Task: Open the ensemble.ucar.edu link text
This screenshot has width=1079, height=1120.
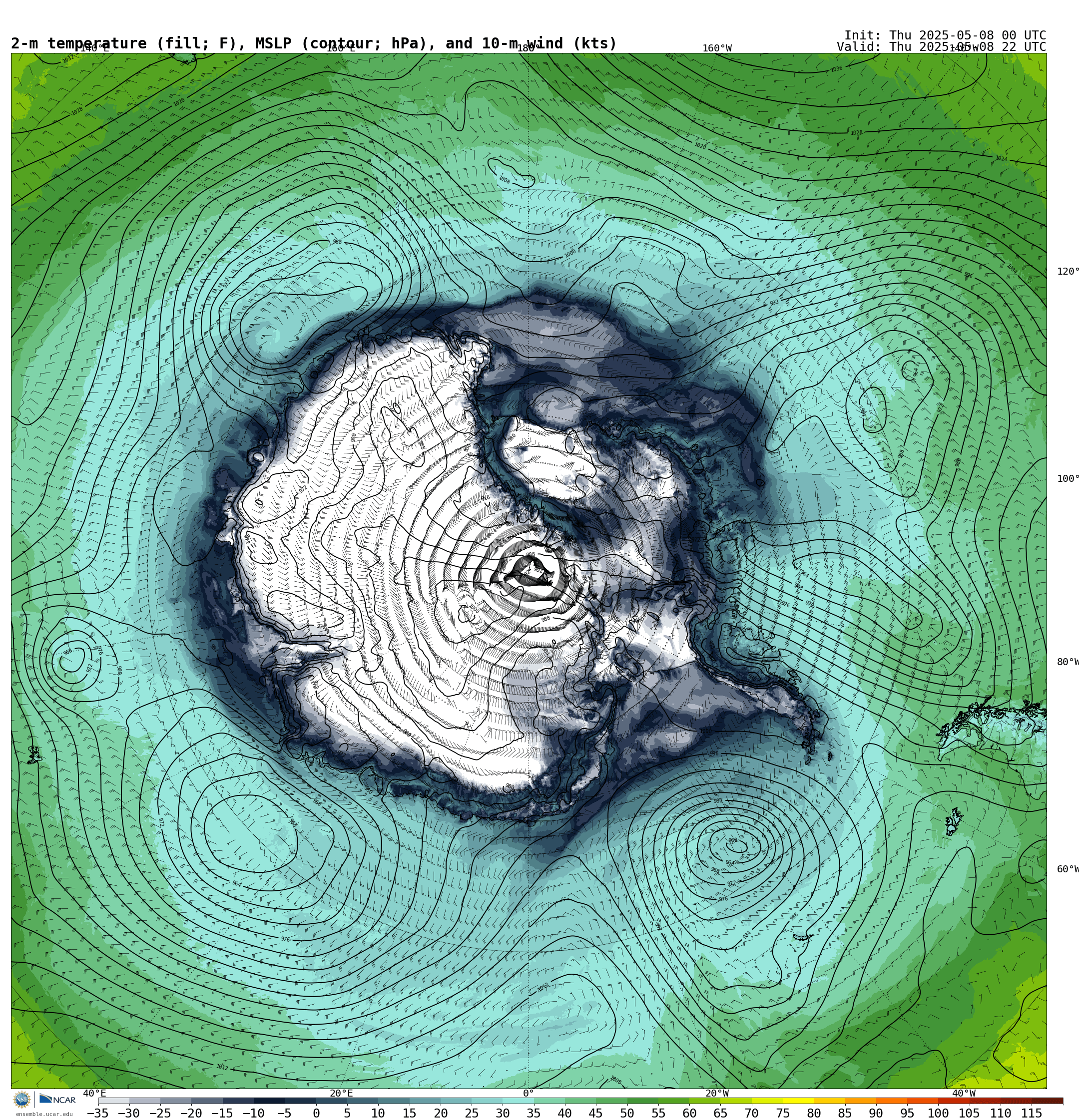Action: click(x=44, y=1115)
